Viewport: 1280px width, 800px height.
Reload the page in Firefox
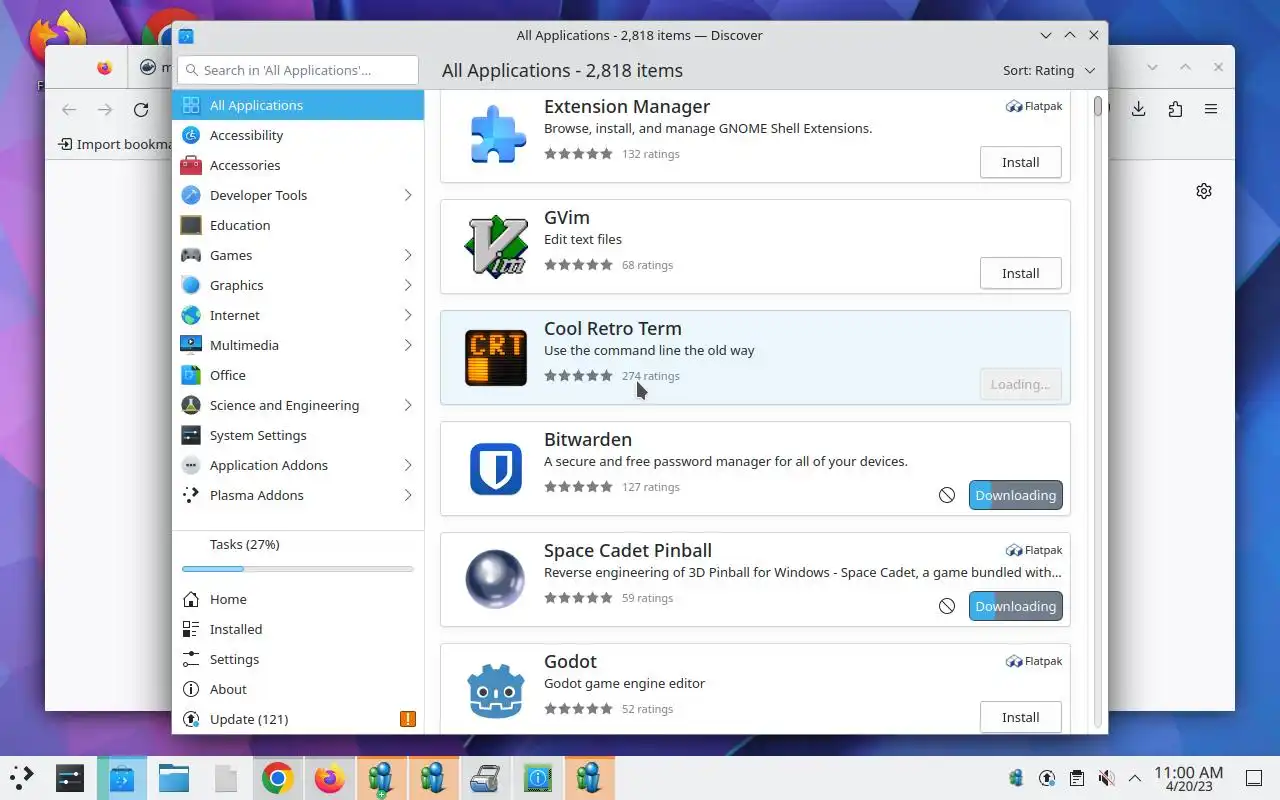click(x=141, y=110)
